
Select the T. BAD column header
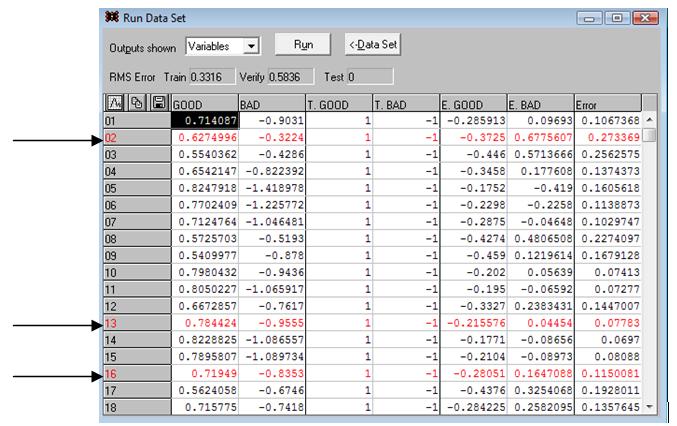pos(406,104)
